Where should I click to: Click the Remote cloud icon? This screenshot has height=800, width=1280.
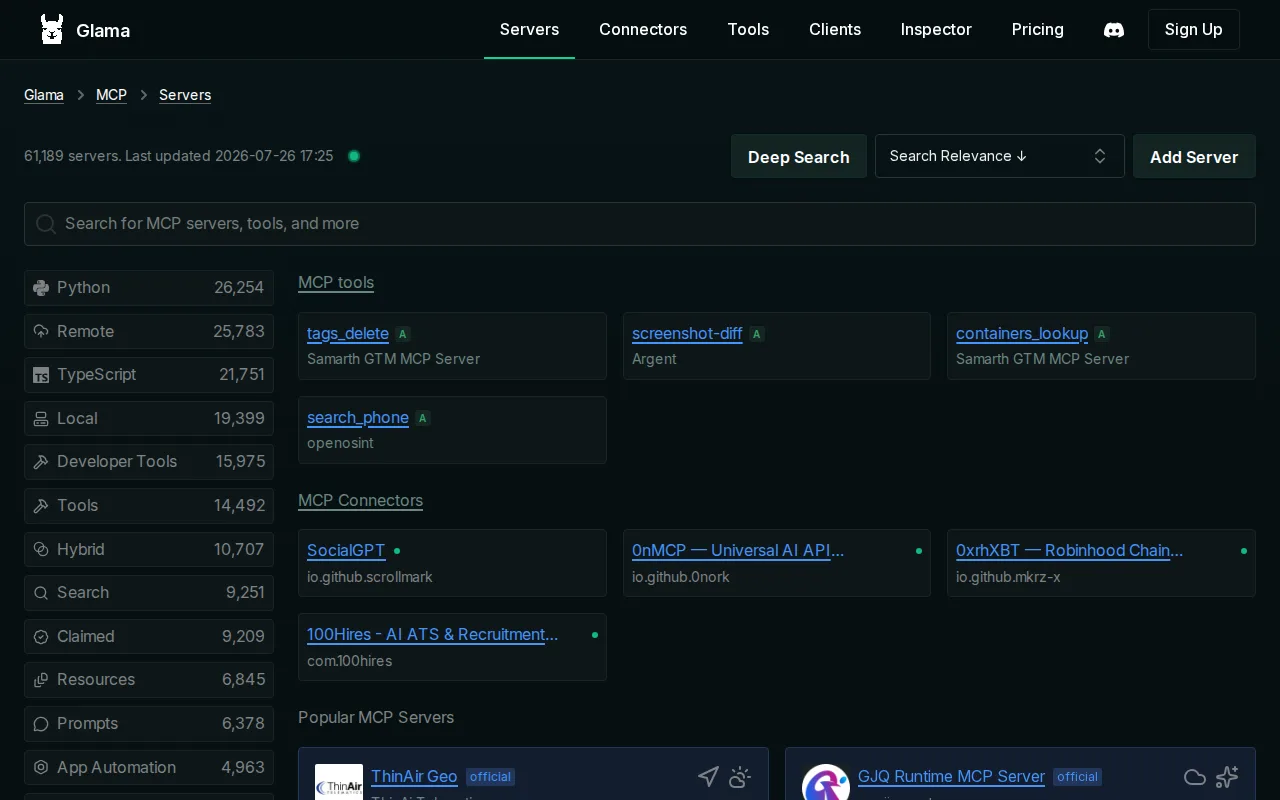coord(41,331)
